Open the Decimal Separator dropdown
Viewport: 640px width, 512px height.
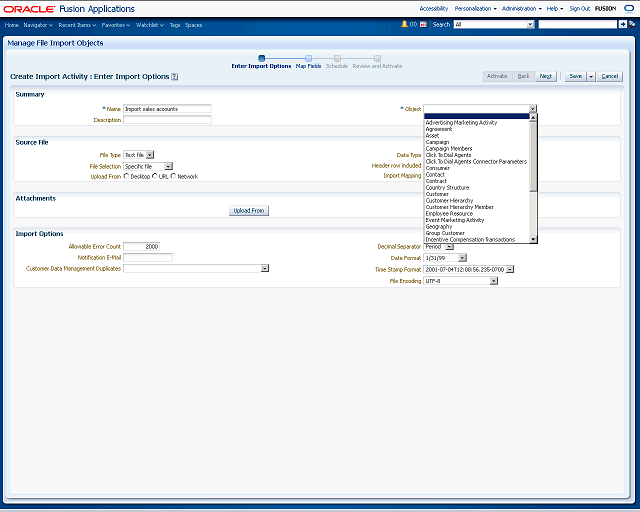449,247
